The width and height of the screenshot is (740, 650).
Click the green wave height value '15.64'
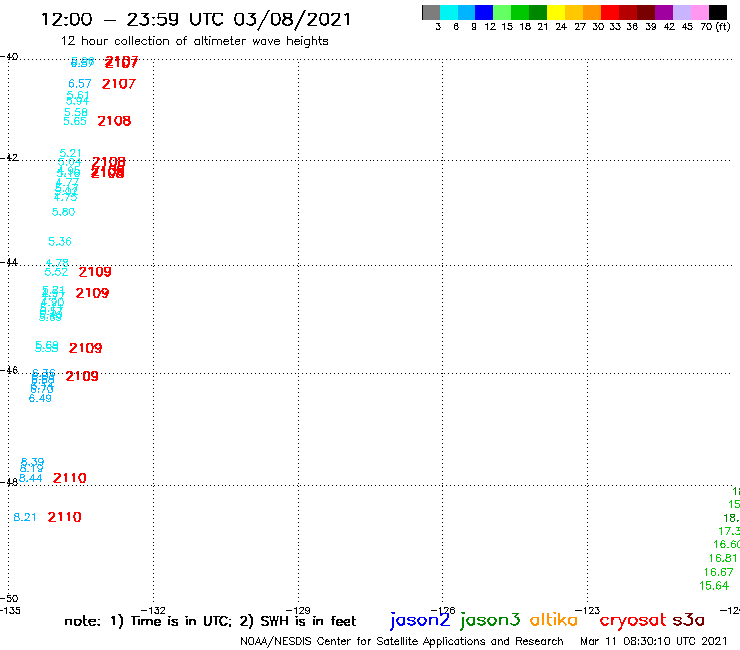(x=714, y=586)
